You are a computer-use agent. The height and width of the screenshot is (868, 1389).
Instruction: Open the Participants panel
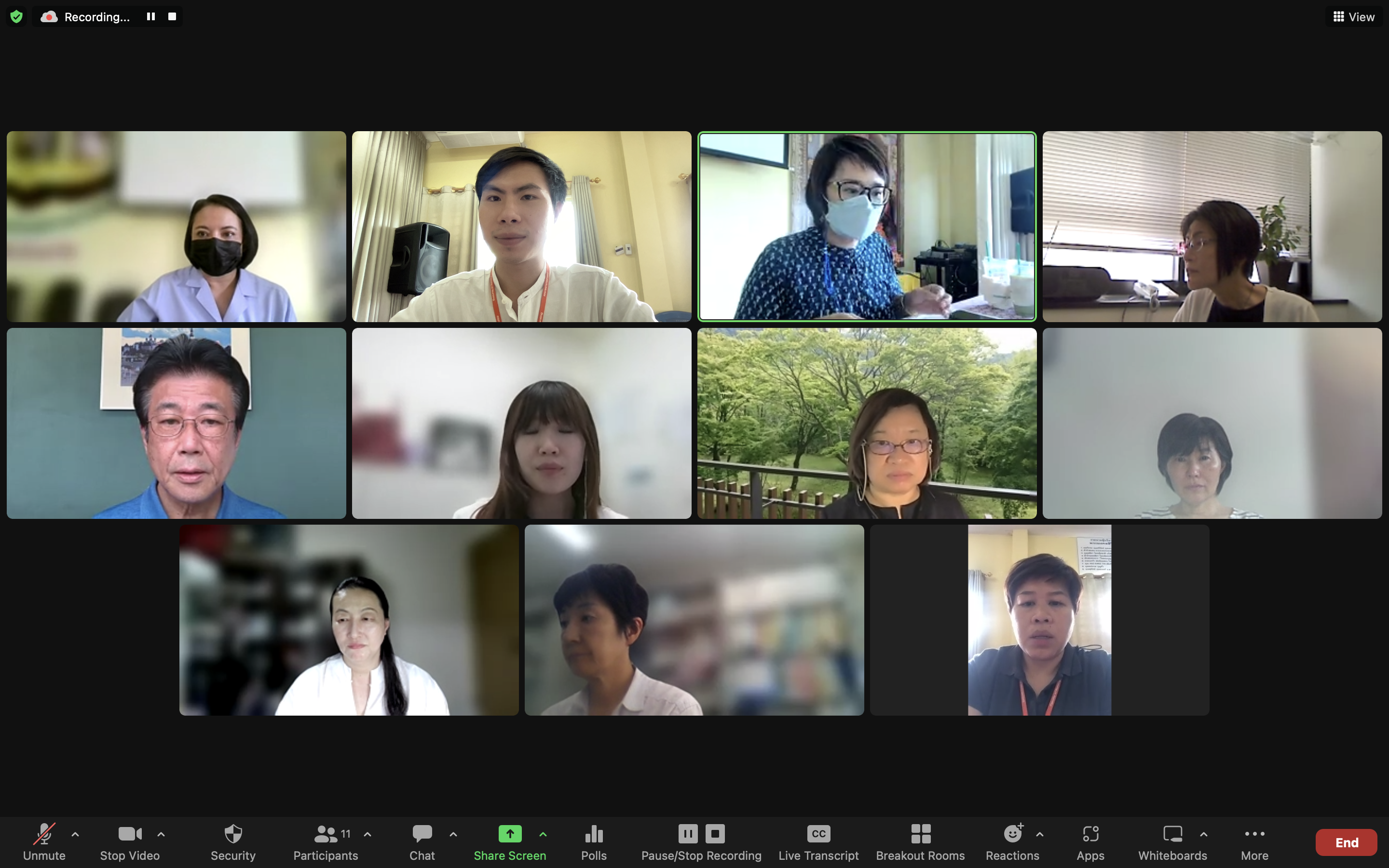coord(326,842)
